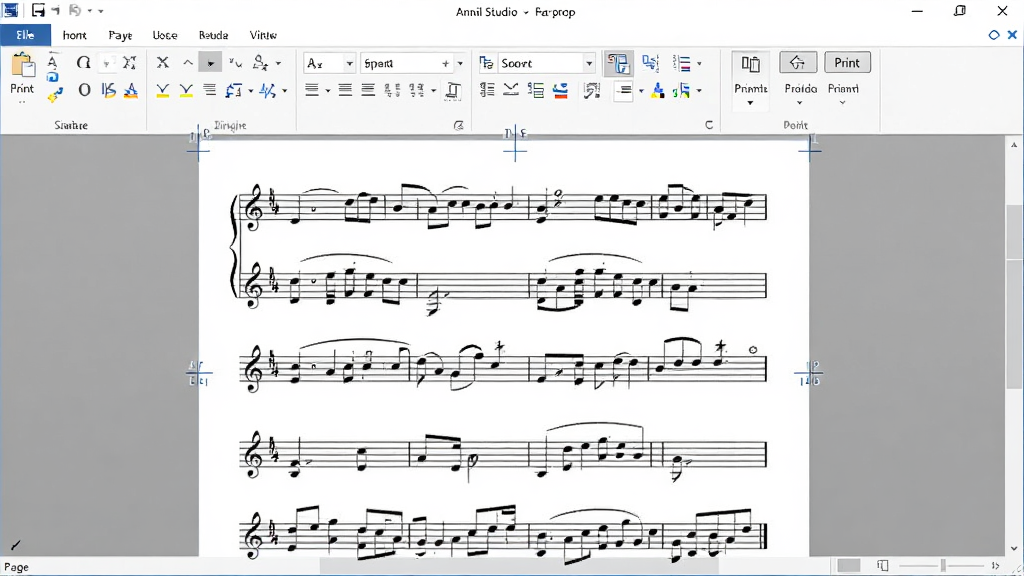Click the save disk icon in title bar
Screen dimensions: 1024x576
point(38,10)
